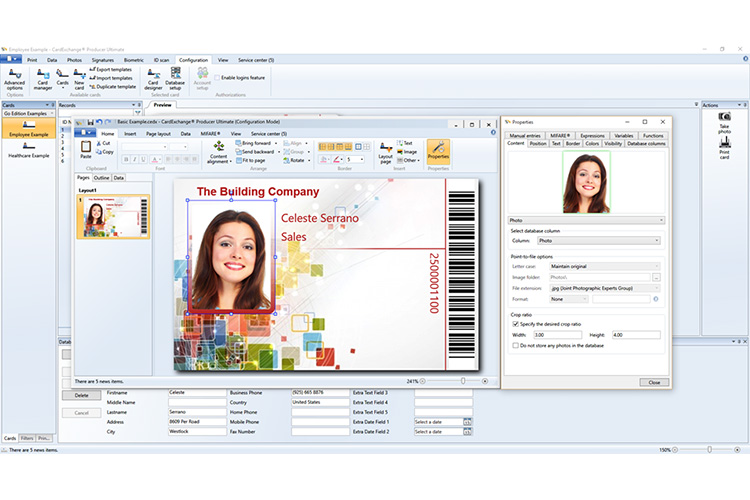Viewport: 750px width, 500px height.
Task: Click the Take photo action
Action: click(x=725, y=122)
